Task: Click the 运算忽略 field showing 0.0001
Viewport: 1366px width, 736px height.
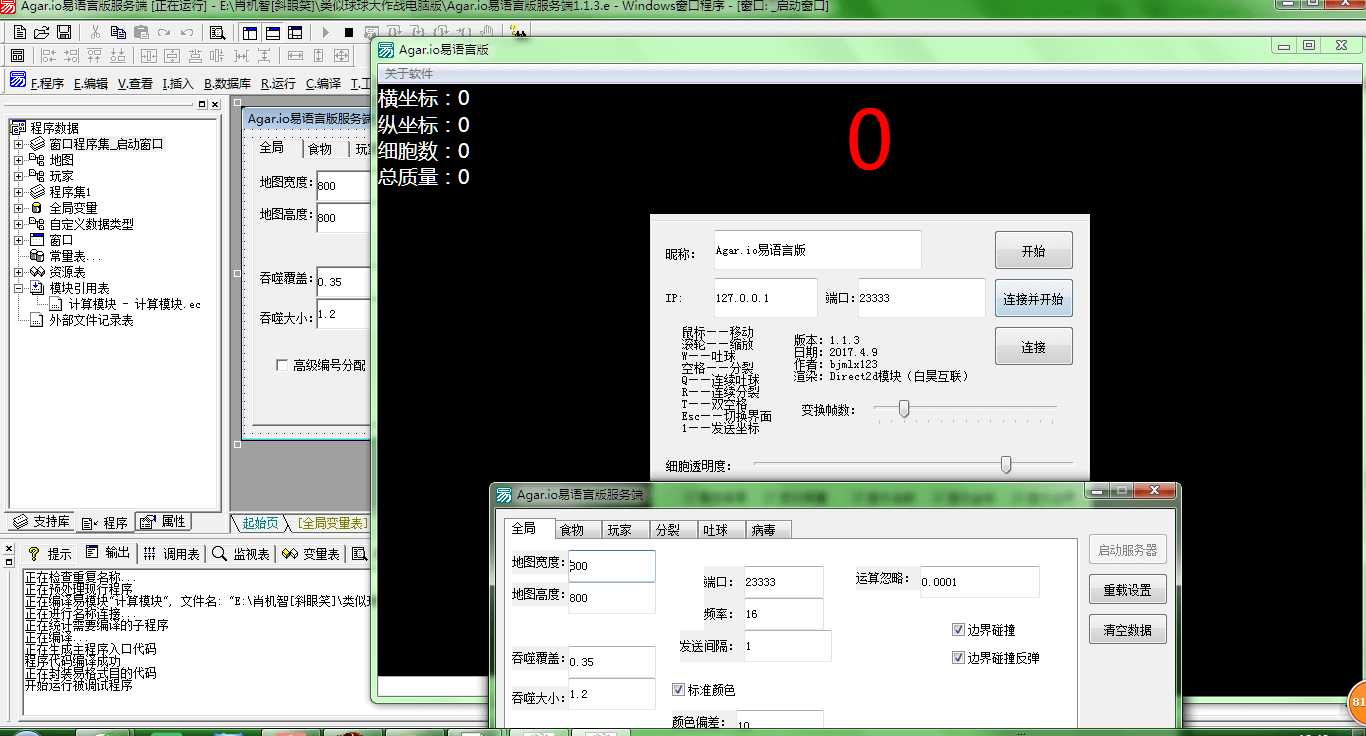Action: point(979,581)
